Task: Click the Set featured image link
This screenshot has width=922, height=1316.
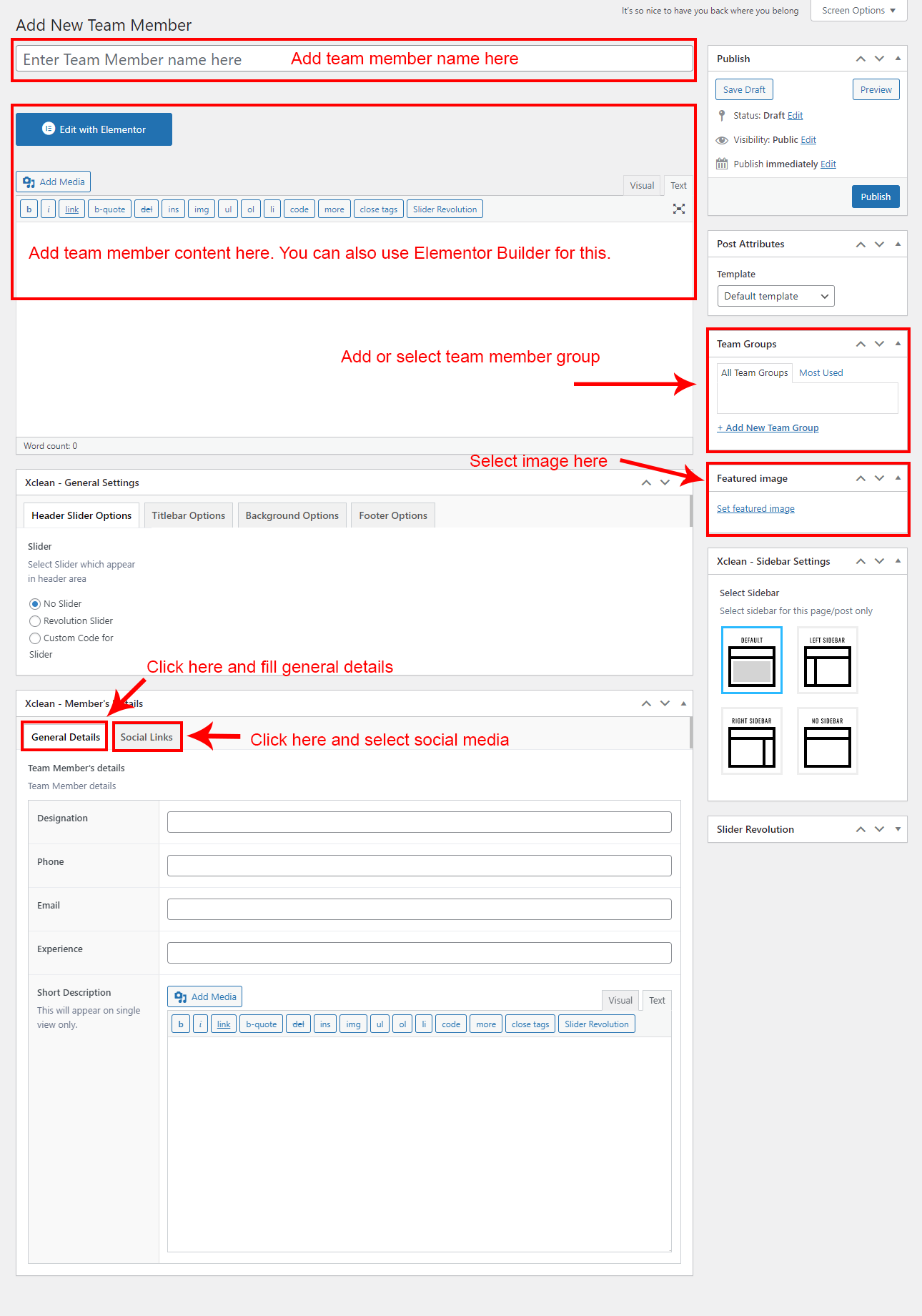Action: pyautogui.click(x=755, y=509)
